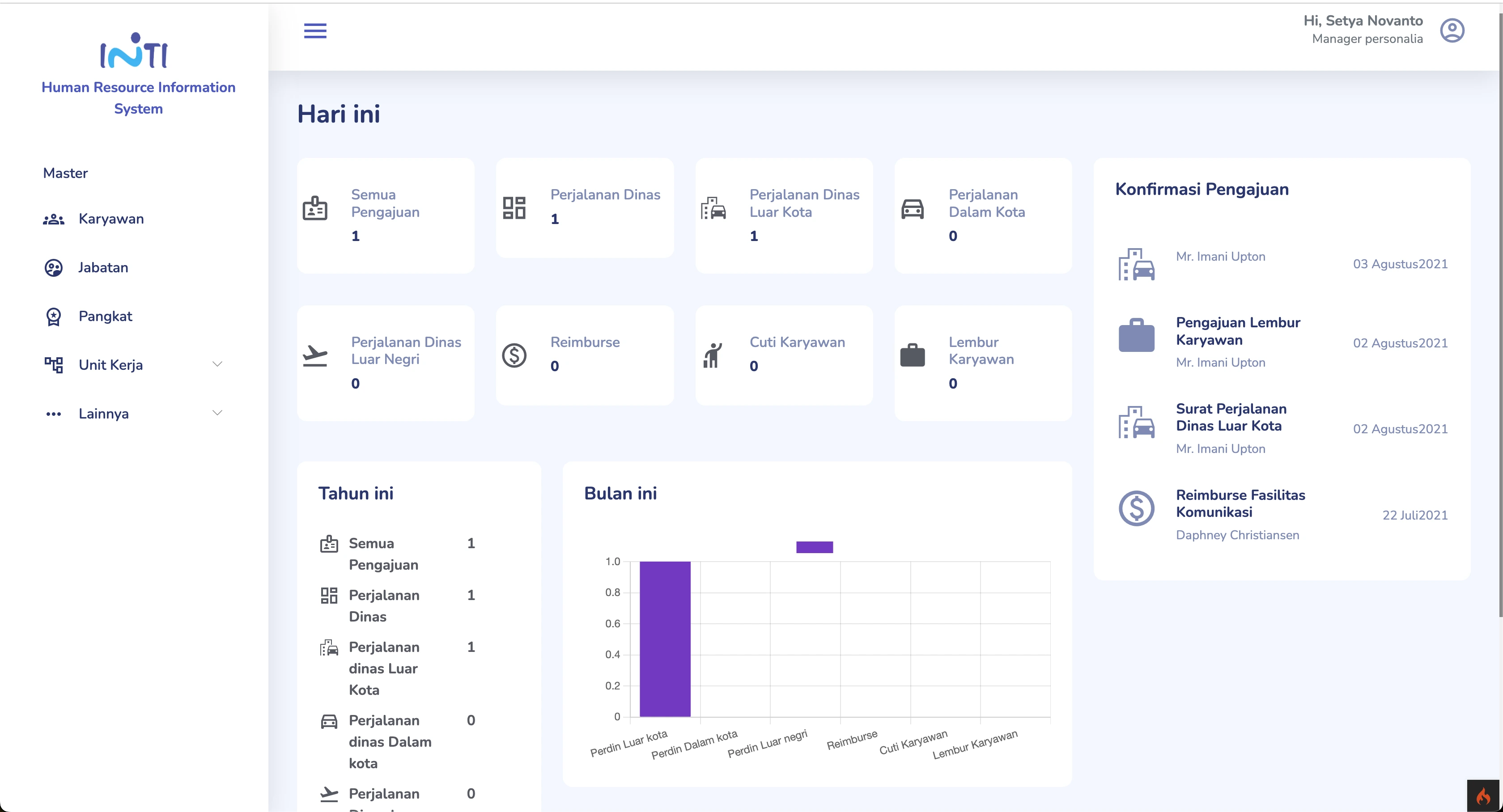
Task: Click the INTI logo
Action: click(134, 50)
